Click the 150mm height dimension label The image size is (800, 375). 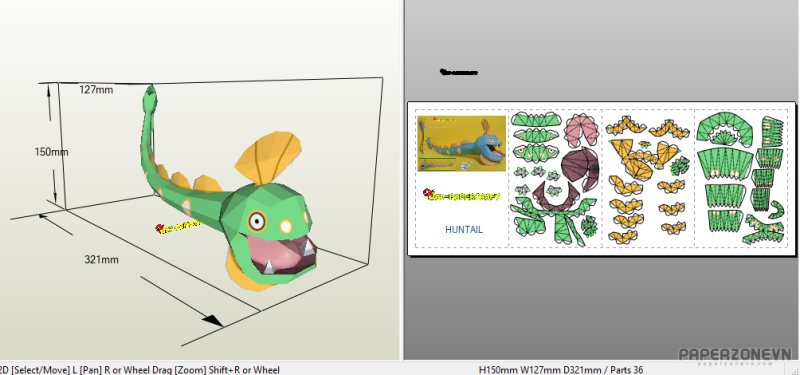(x=52, y=152)
